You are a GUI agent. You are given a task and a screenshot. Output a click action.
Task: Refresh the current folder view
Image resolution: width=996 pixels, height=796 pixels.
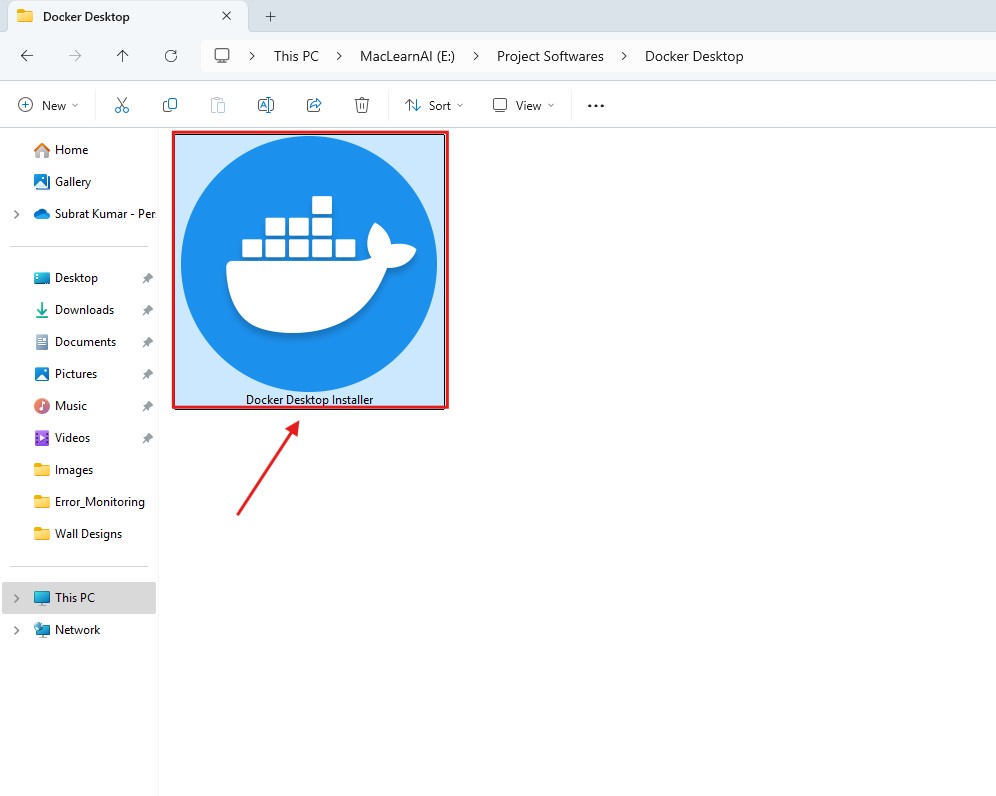pos(171,56)
